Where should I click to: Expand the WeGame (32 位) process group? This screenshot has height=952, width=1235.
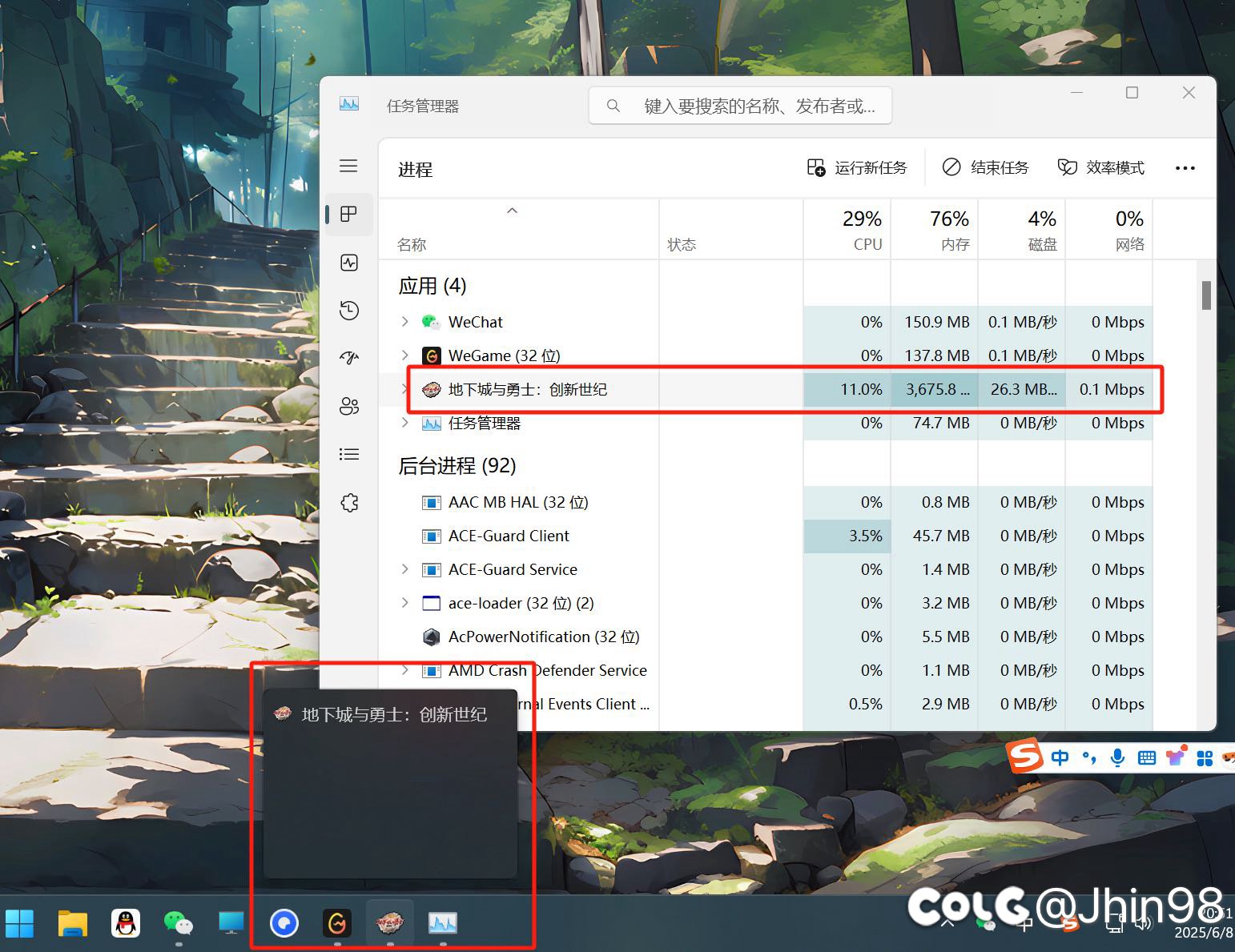click(x=405, y=355)
